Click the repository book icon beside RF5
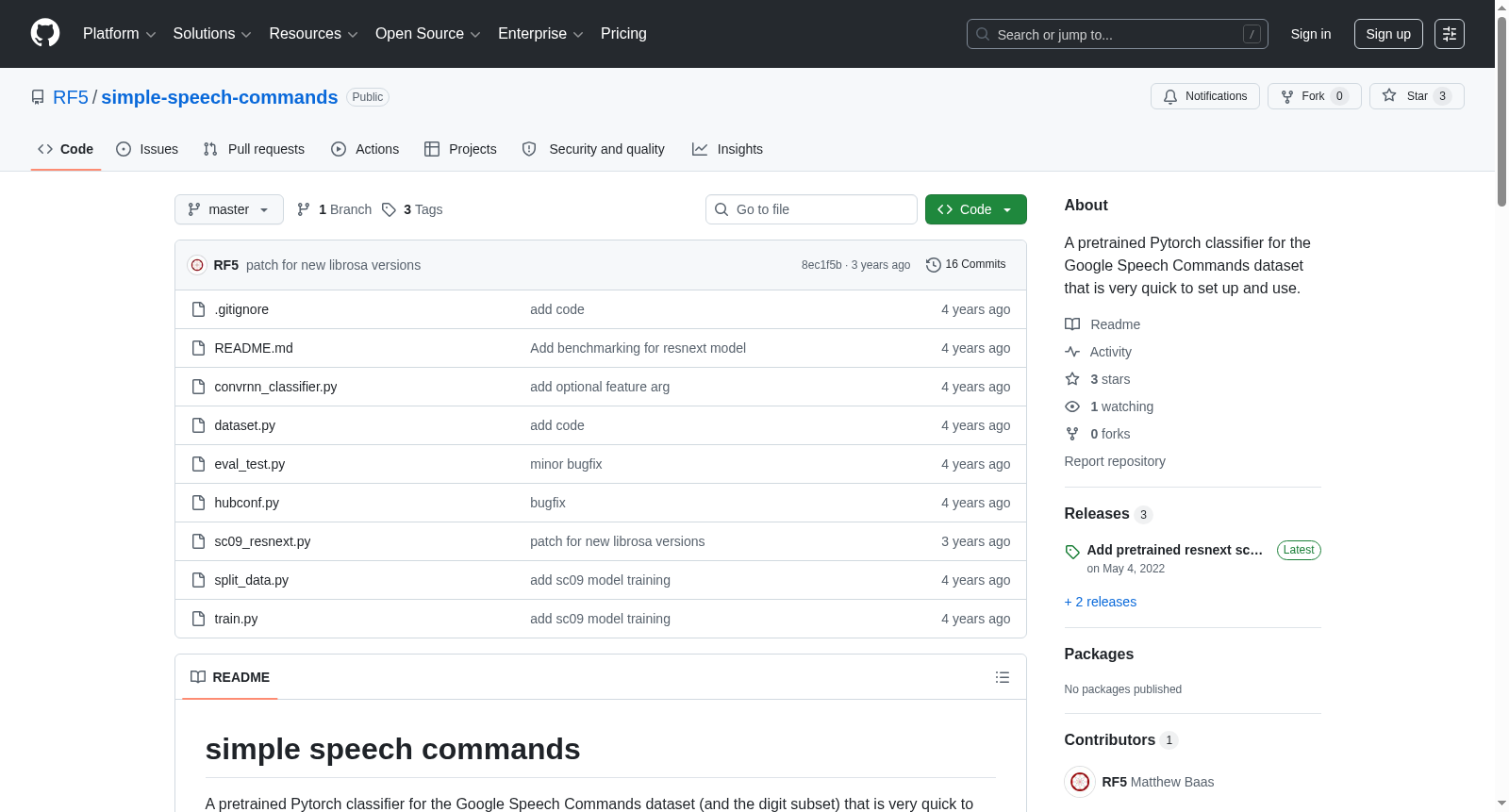This screenshot has height=812, width=1509. 38,97
